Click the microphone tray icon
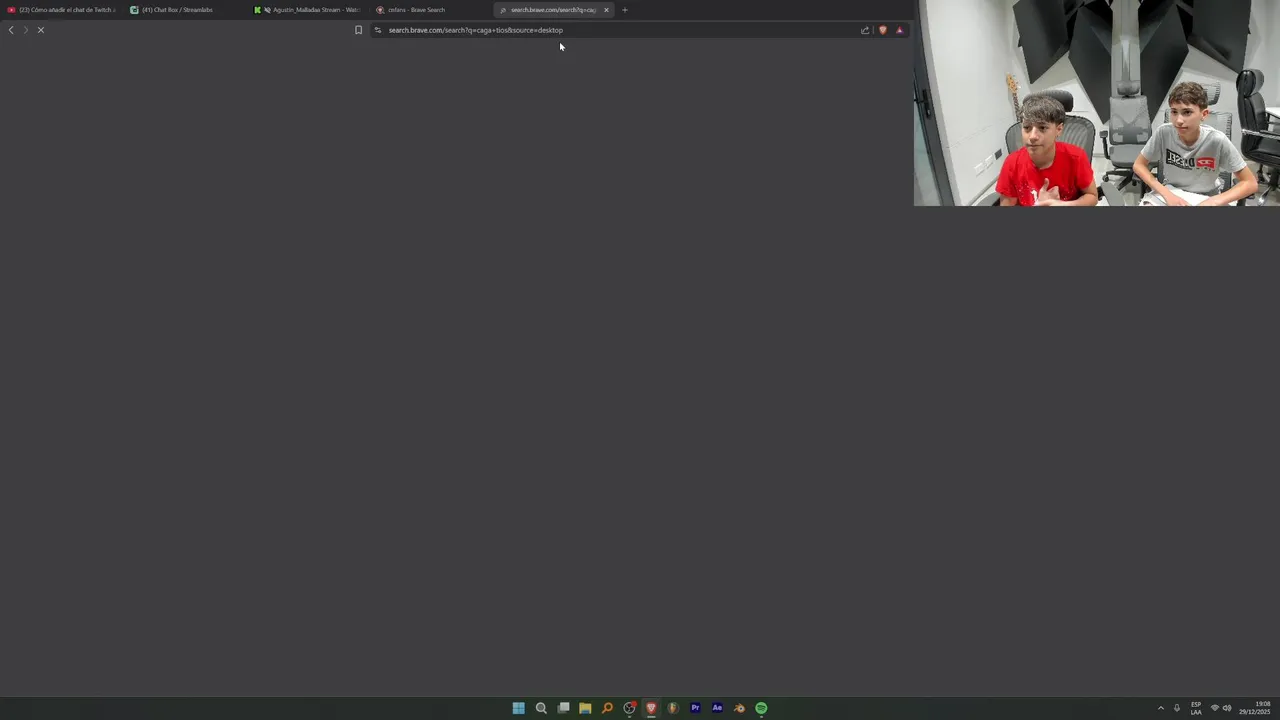Viewport: 1280px width, 720px height. click(x=1177, y=708)
